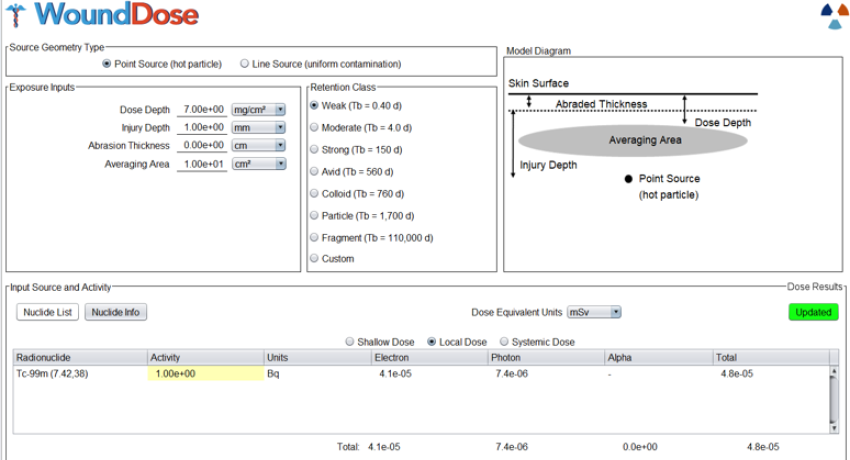Click the colored triangles logo icon
Image resolution: width=850 pixels, height=460 pixels.
[835, 16]
